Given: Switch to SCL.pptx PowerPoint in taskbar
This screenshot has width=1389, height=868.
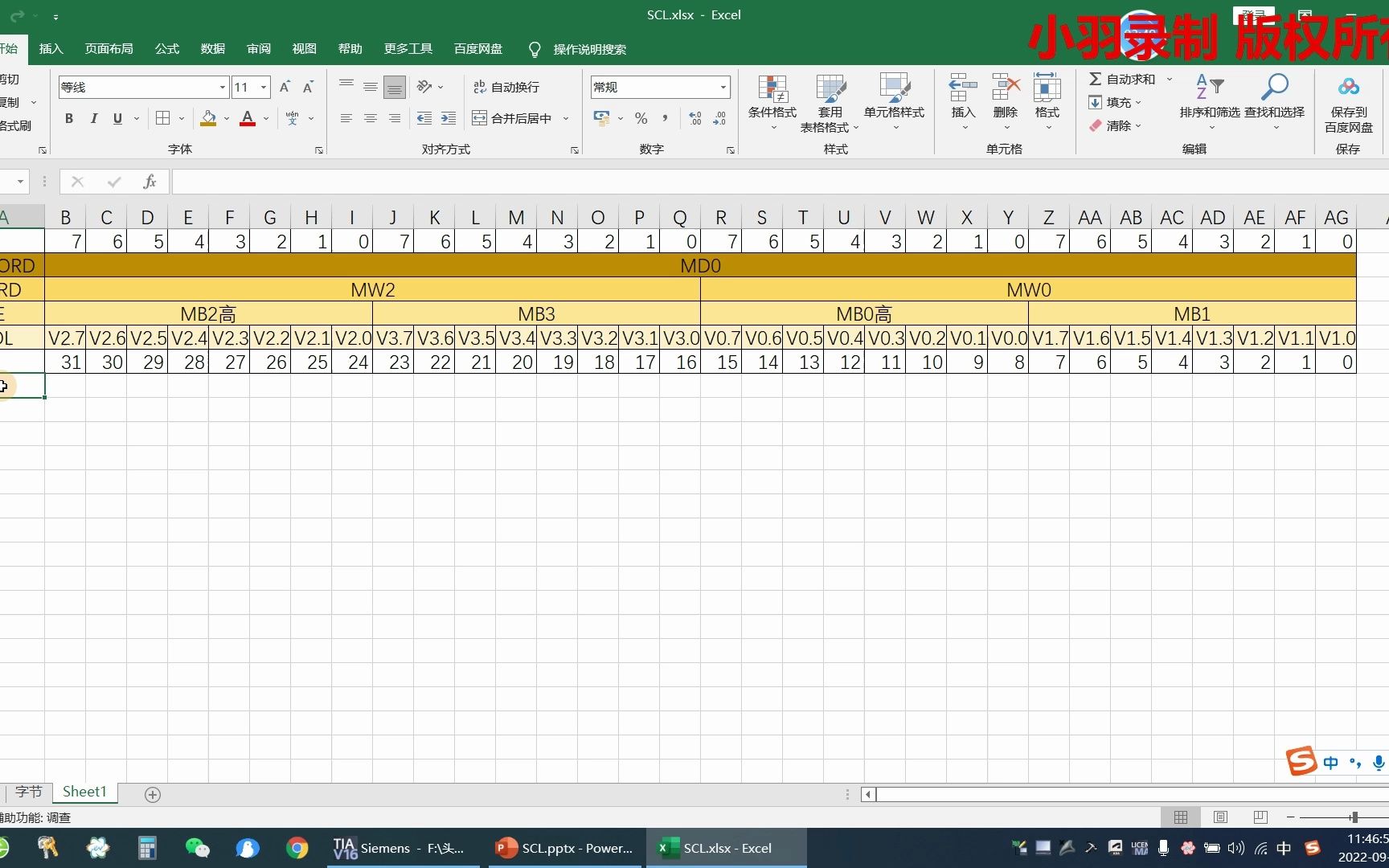Looking at the screenshot, I should tap(564, 848).
